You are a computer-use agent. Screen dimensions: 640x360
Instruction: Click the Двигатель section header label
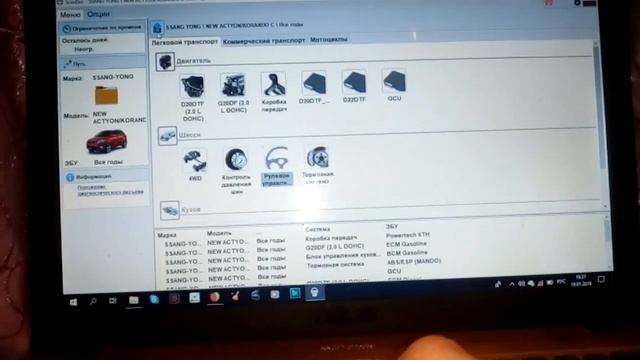click(x=193, y=61)
